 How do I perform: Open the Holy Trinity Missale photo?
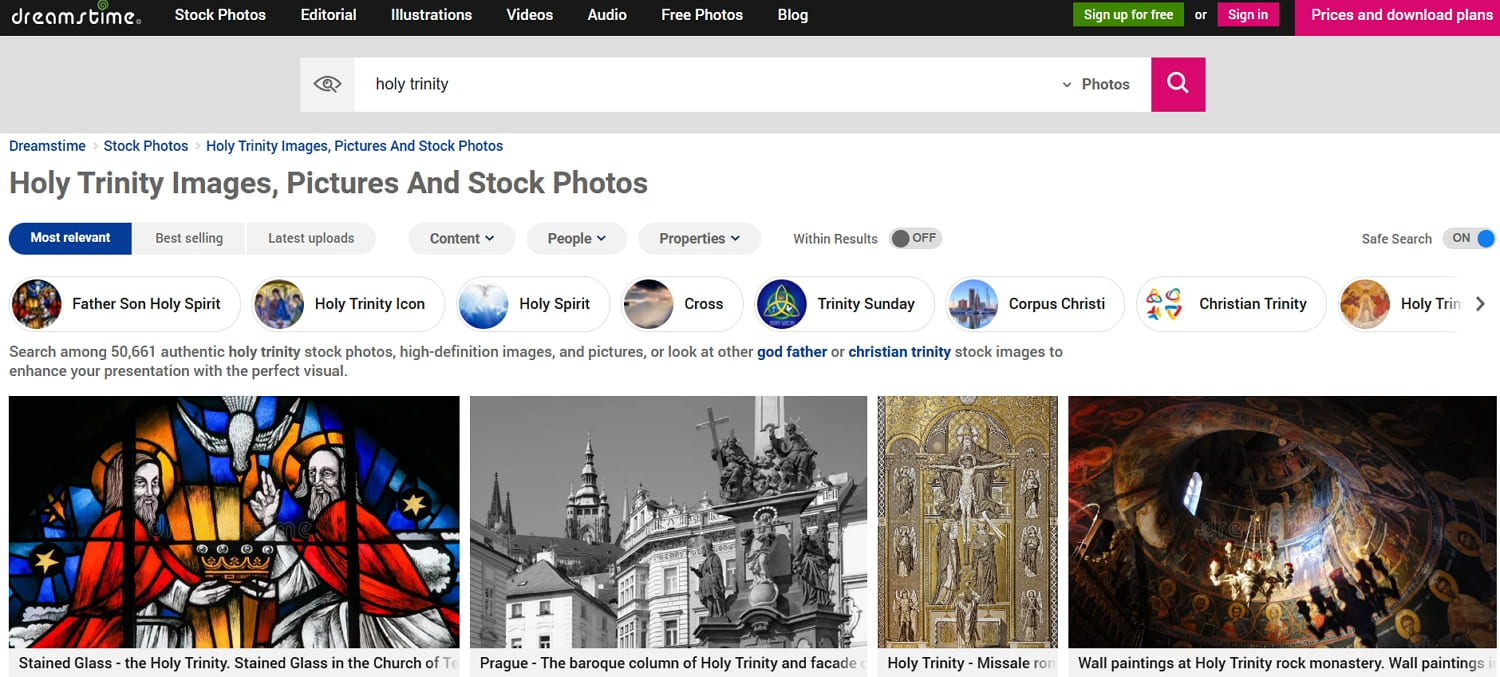coord(968,522)
